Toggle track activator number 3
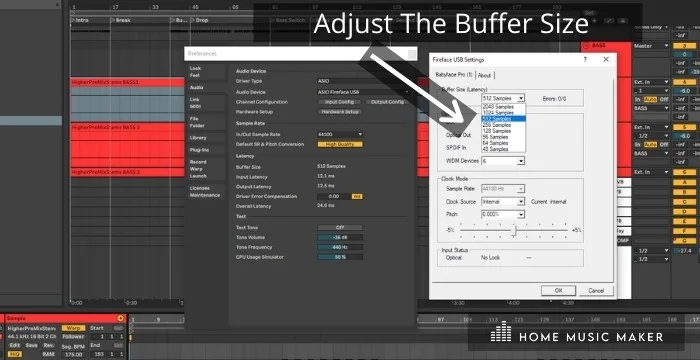 pyautogui.click(x=684, y=46)
